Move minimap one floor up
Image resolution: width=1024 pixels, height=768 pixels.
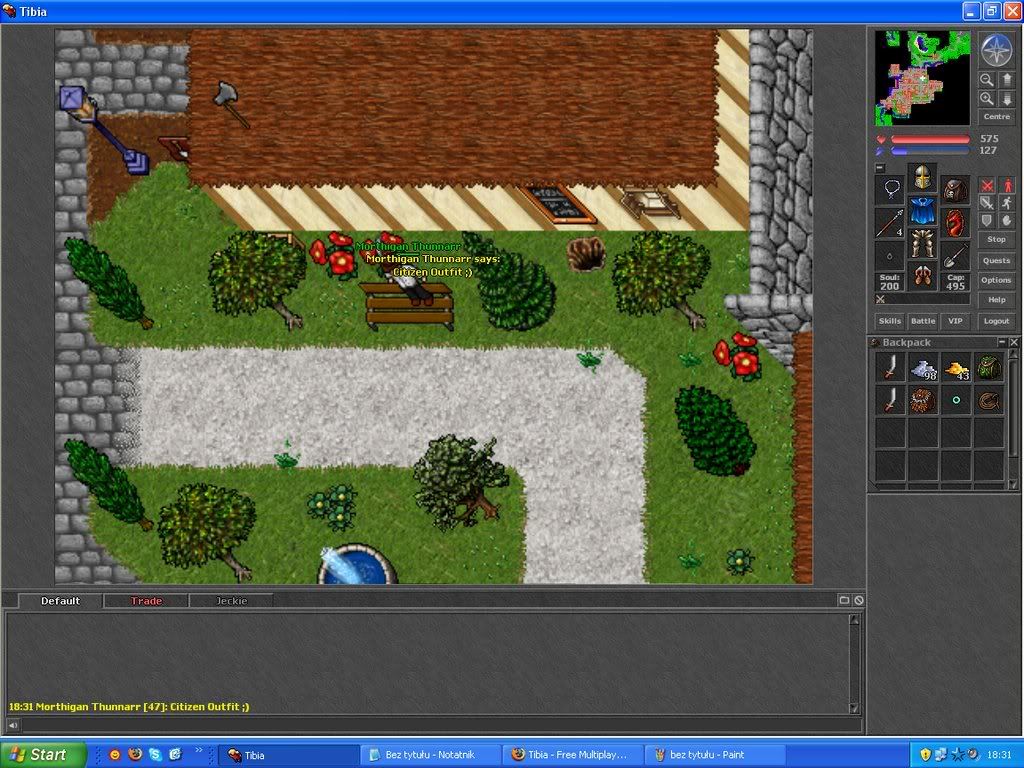coord(1006,80)
